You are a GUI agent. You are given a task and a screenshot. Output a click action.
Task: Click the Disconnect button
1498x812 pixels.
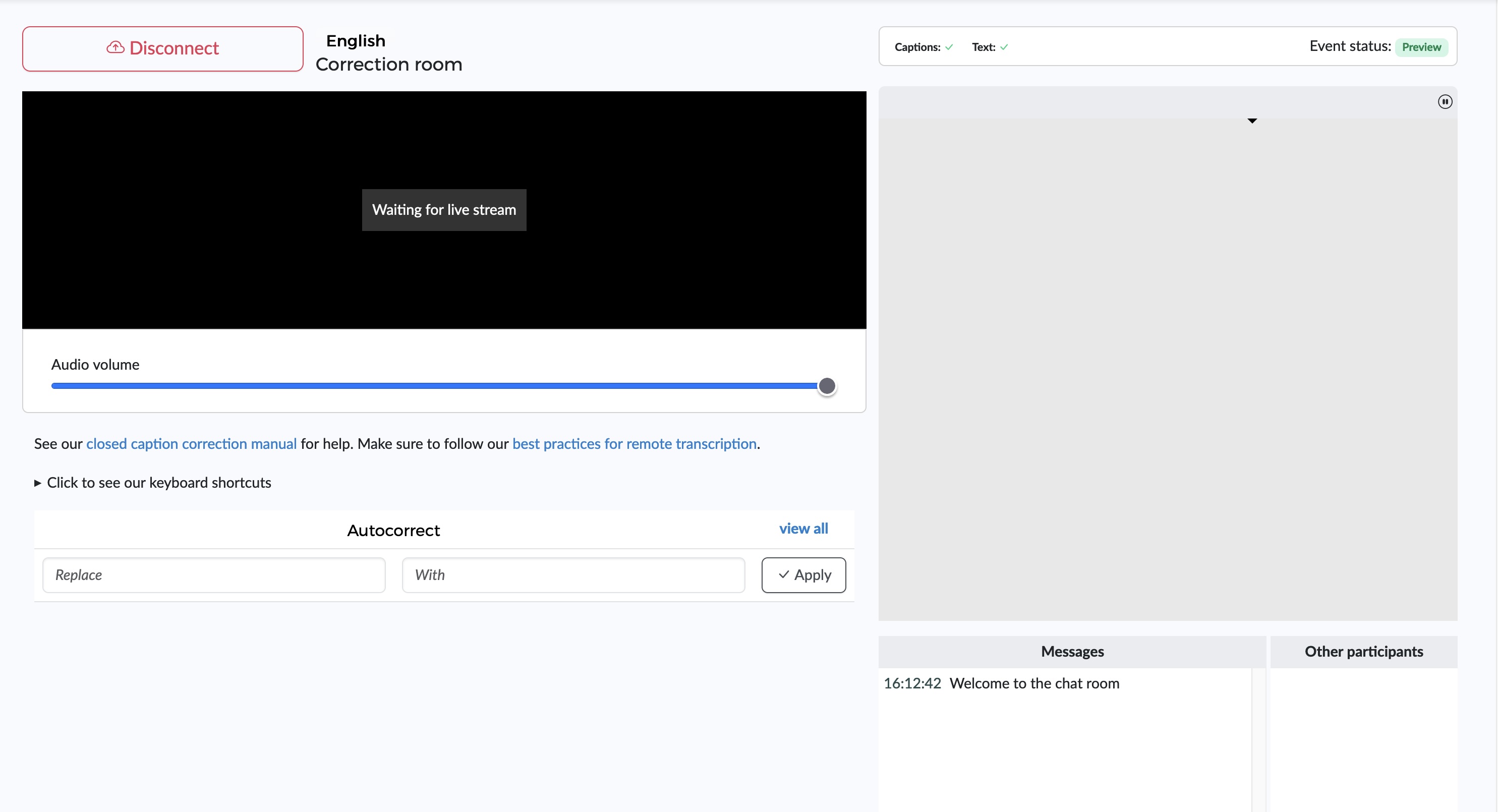point(162,49)
